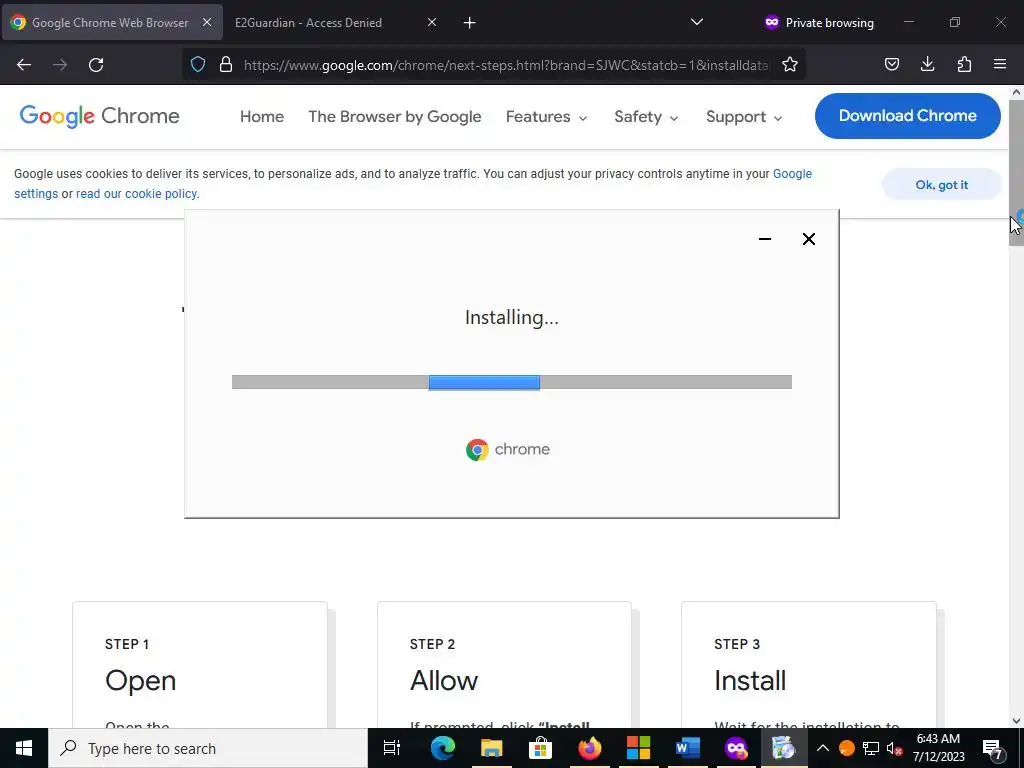Viewport: 1024px width, 768px height.
Task: Select the installer setup icon in taskbar
Action: [x=784, y=748]
